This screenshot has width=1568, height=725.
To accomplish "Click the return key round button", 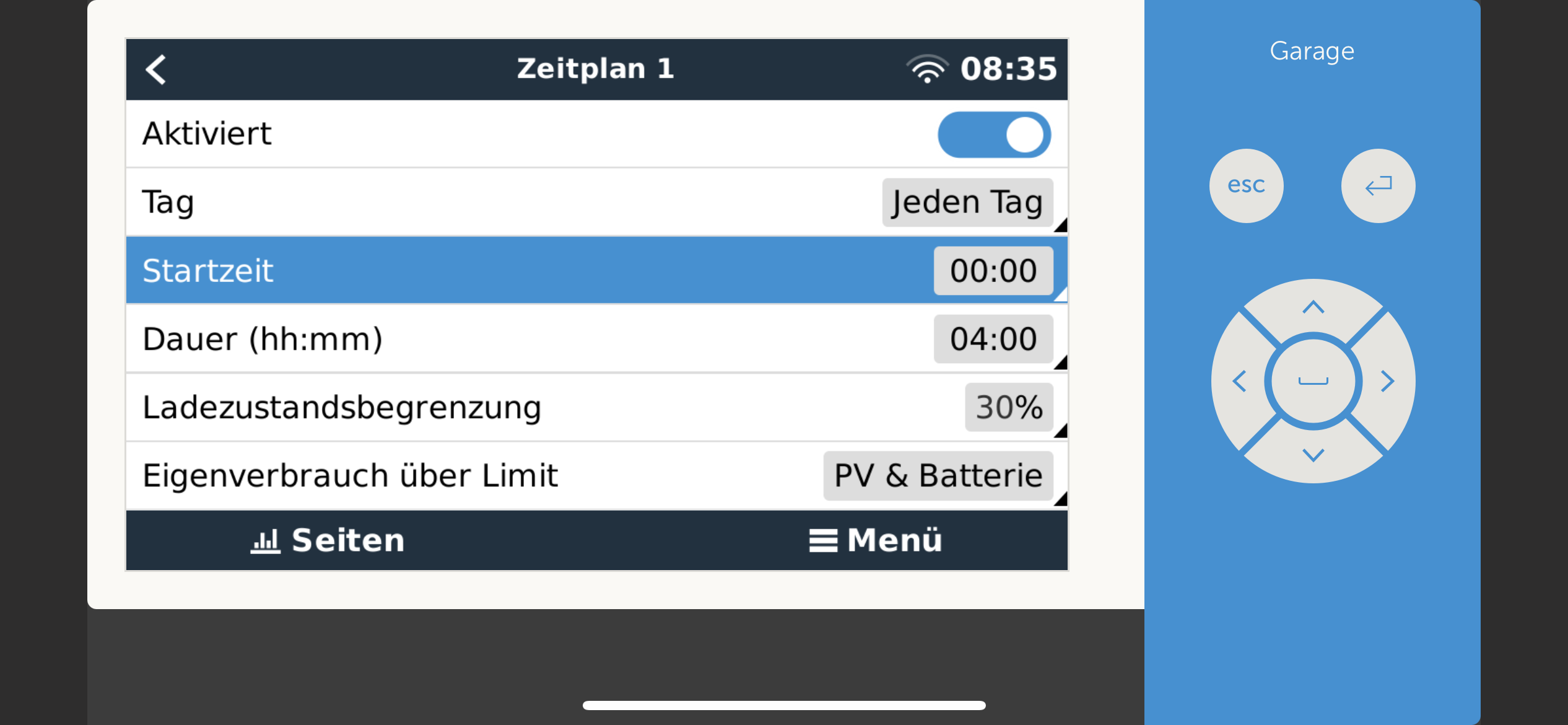I will tap(1378, 185).
